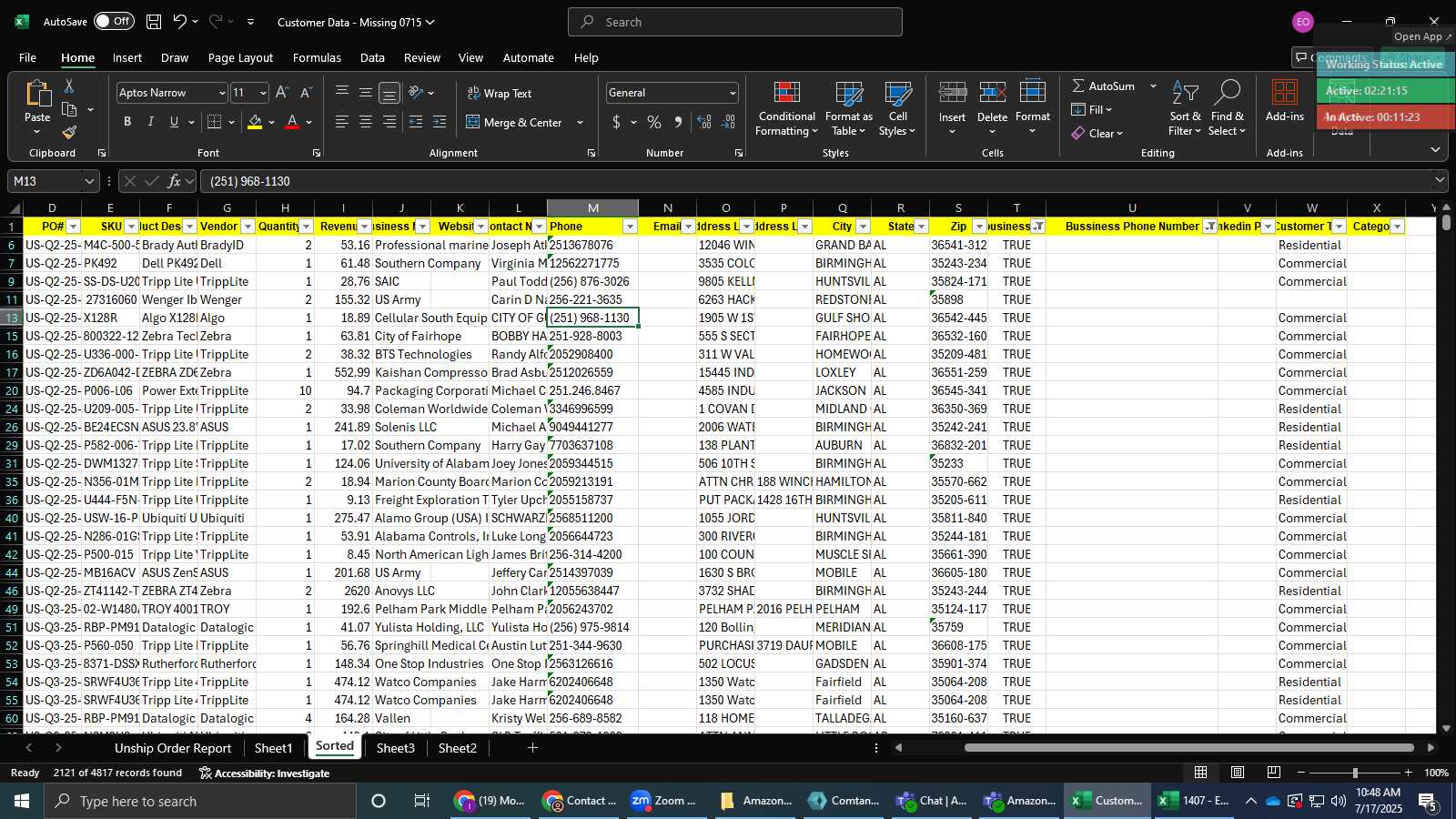The image size is (1456, 819).
Task: Click Accessibility: Investigate in status bar
Action: coord(264,773)
